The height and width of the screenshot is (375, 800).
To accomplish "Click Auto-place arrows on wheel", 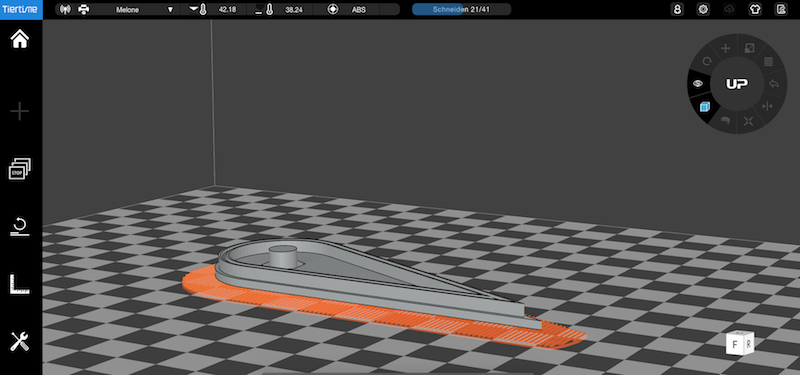I will (748, 120).
